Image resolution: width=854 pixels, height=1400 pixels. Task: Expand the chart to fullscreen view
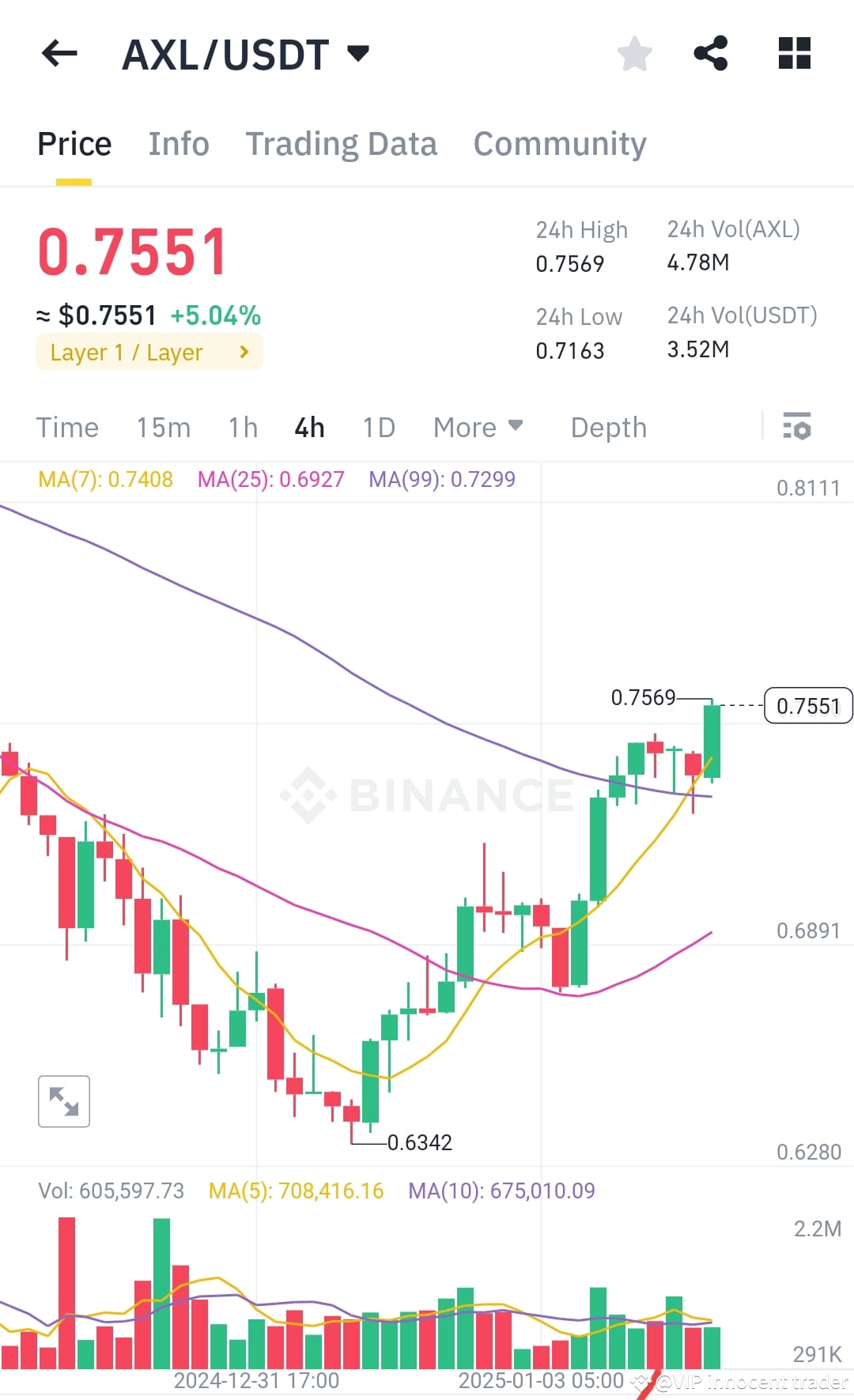pyautogui.click(x=63, y=1101)
